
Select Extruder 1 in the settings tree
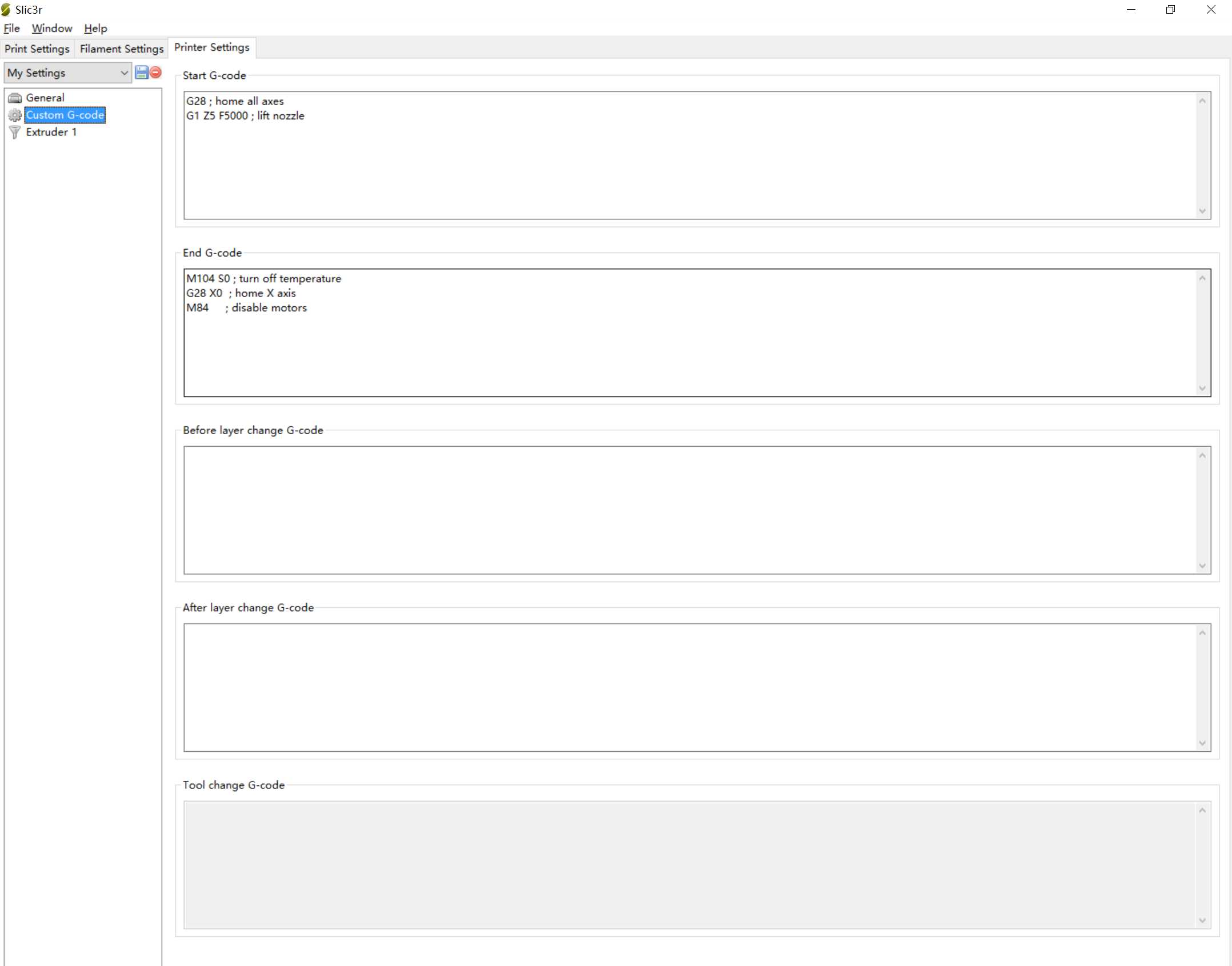(51, 132)
